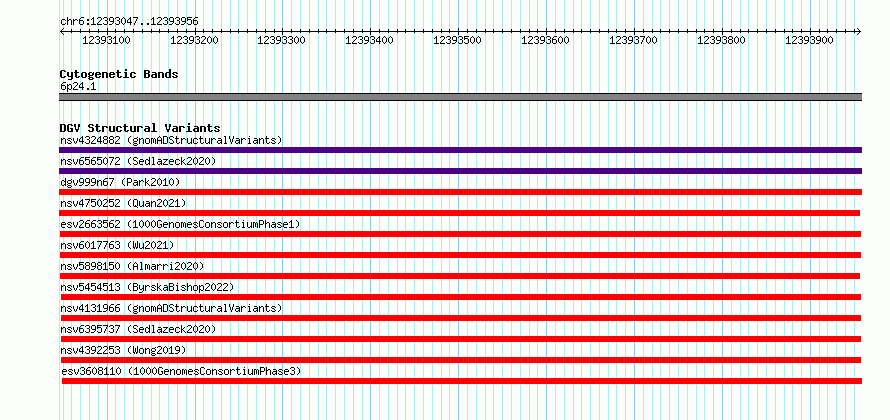890x420 pixels.
Task: Click ruler position 12393900
Action: [x=810, y=40]
